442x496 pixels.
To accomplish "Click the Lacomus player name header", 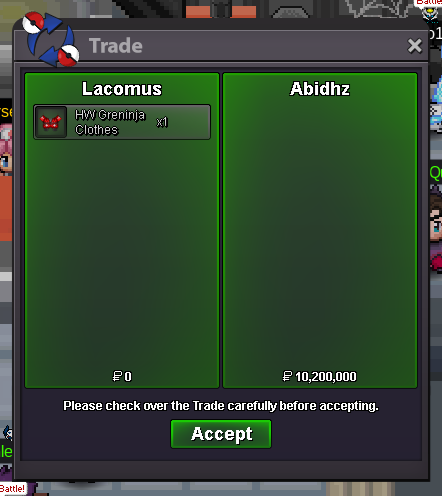I will 122,89.
